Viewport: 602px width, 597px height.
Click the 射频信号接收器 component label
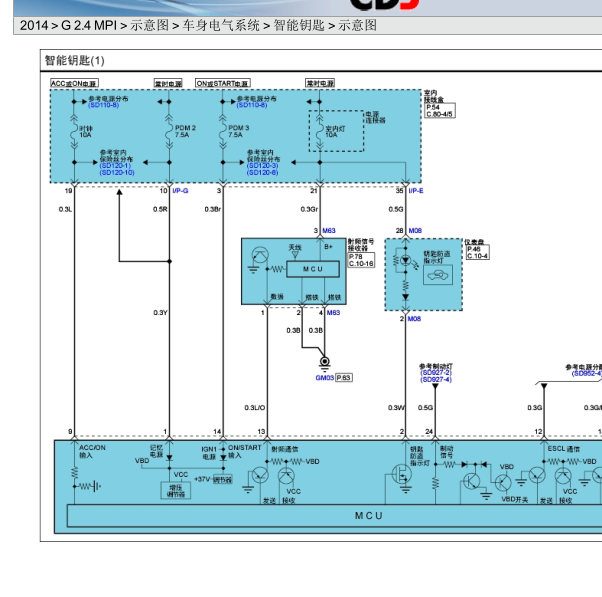click(361, 245)
